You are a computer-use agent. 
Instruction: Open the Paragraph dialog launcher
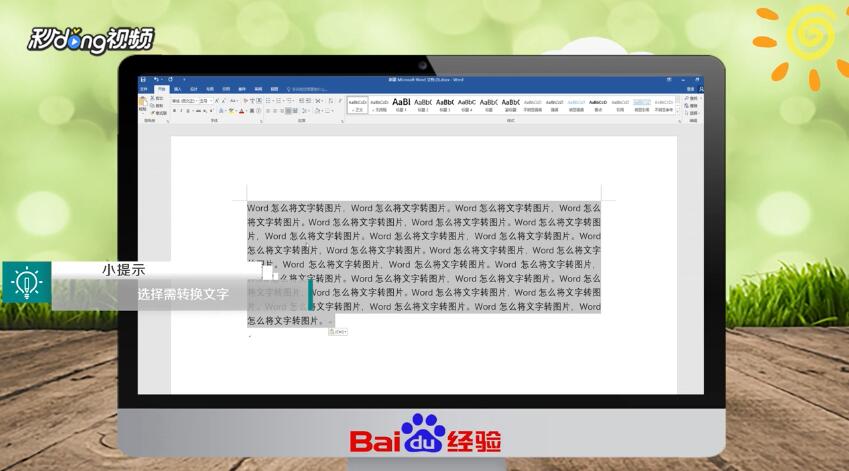point(342,121)
